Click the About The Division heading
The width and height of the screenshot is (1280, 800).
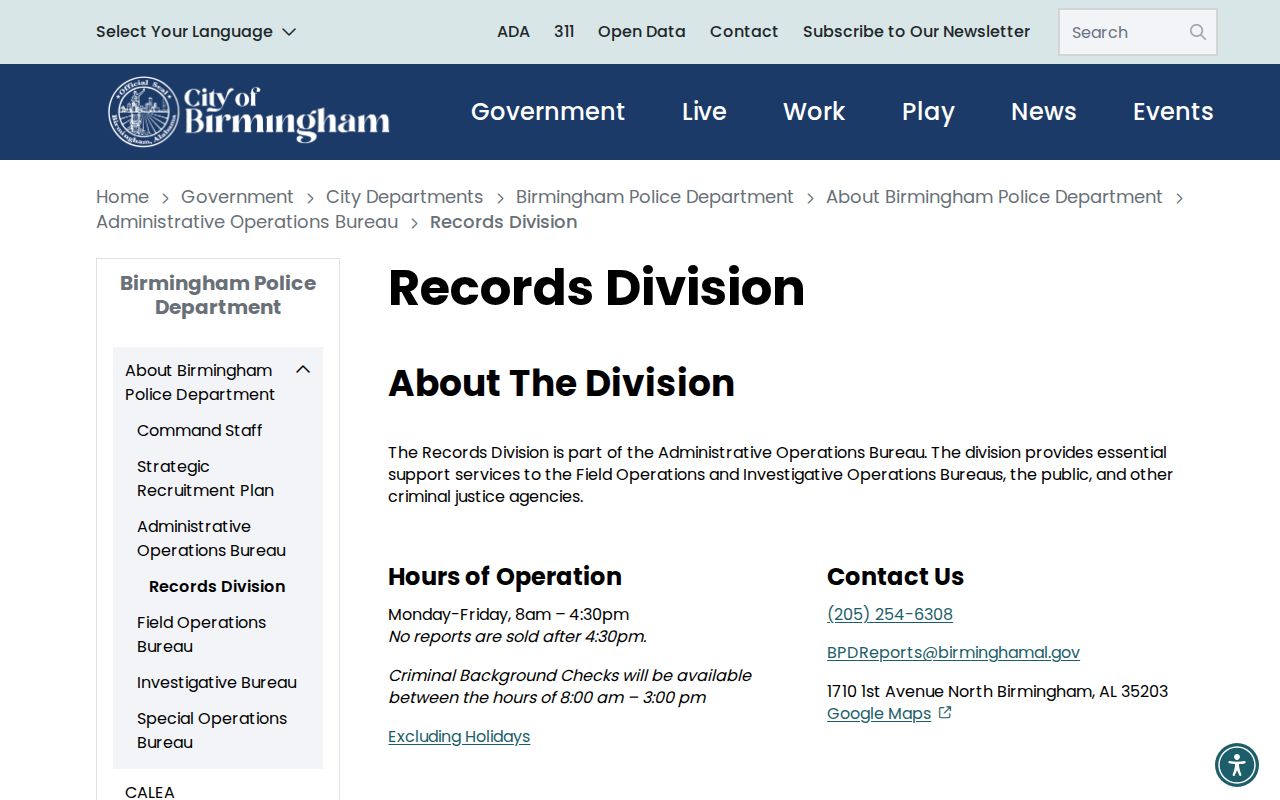[x=561, y=383]
